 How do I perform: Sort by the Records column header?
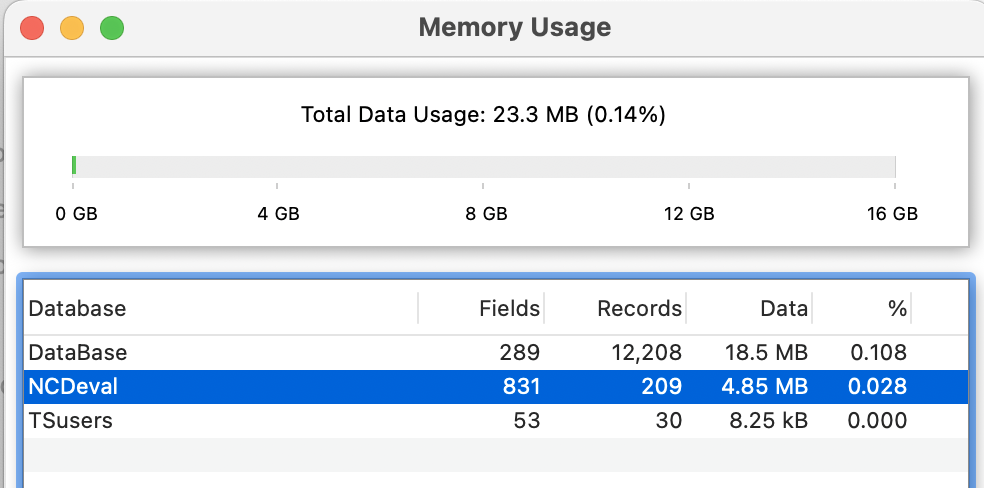tap(615, 308)
